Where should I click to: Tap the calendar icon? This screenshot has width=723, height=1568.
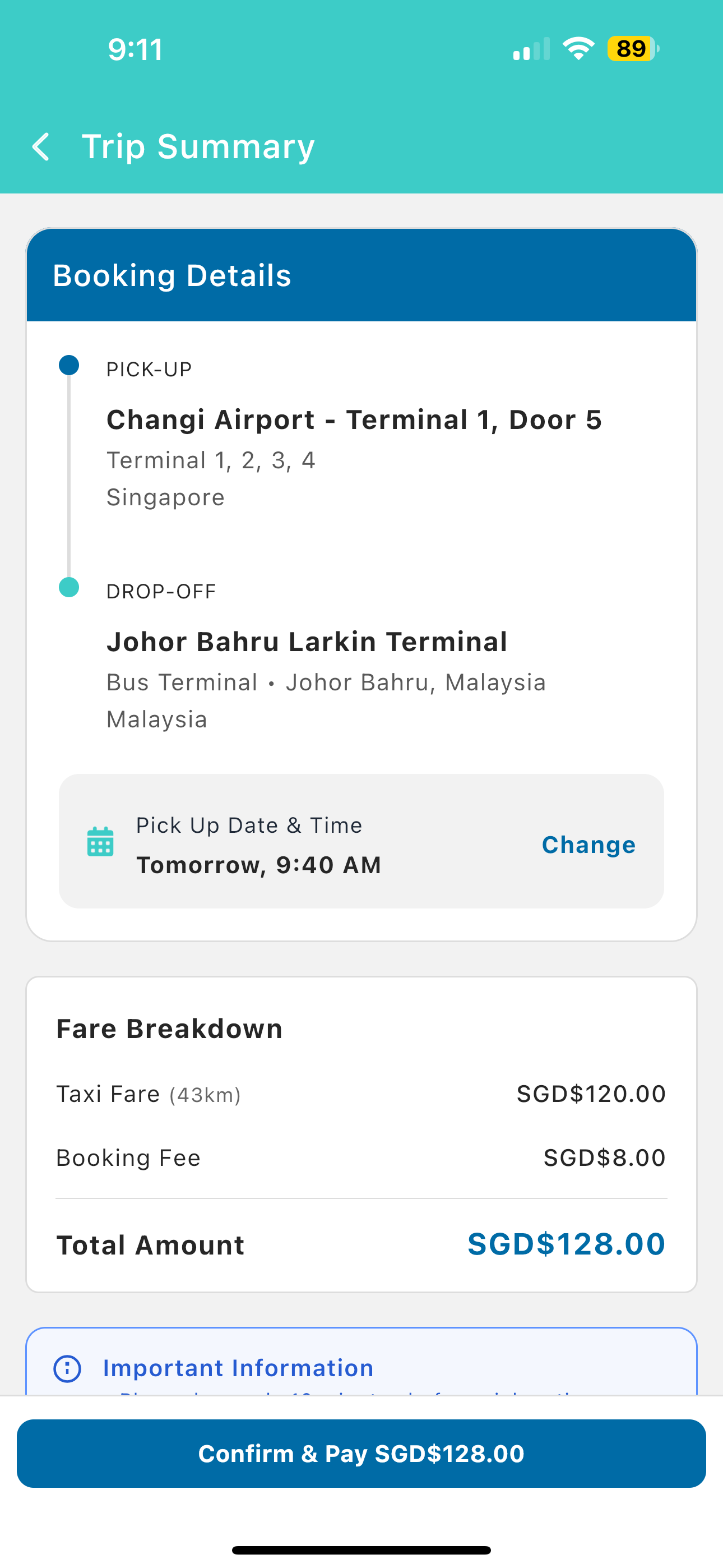point(100,842)
